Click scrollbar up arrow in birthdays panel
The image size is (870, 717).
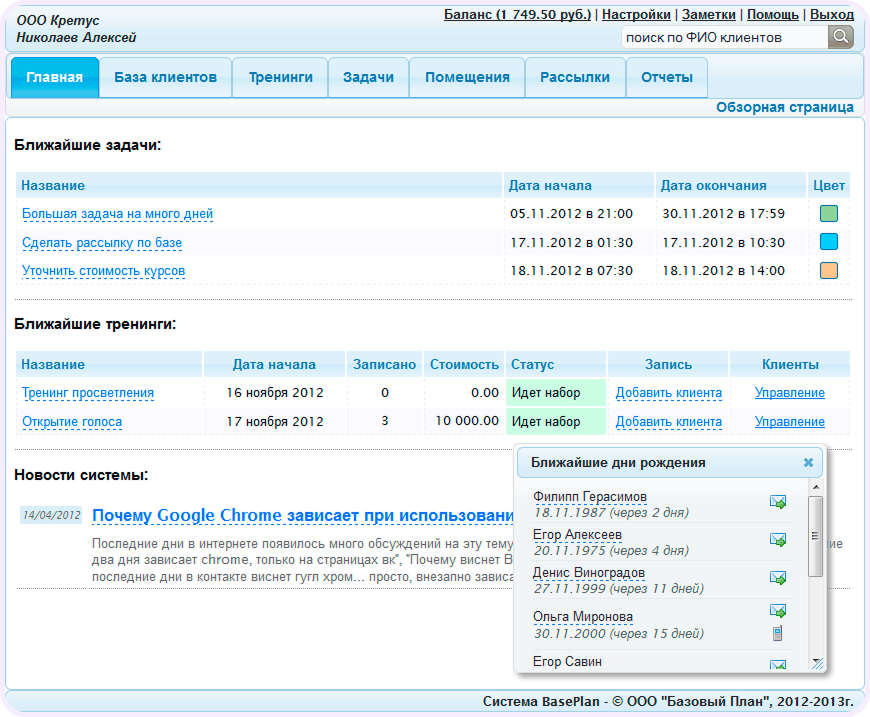click(x=816, y=487)
